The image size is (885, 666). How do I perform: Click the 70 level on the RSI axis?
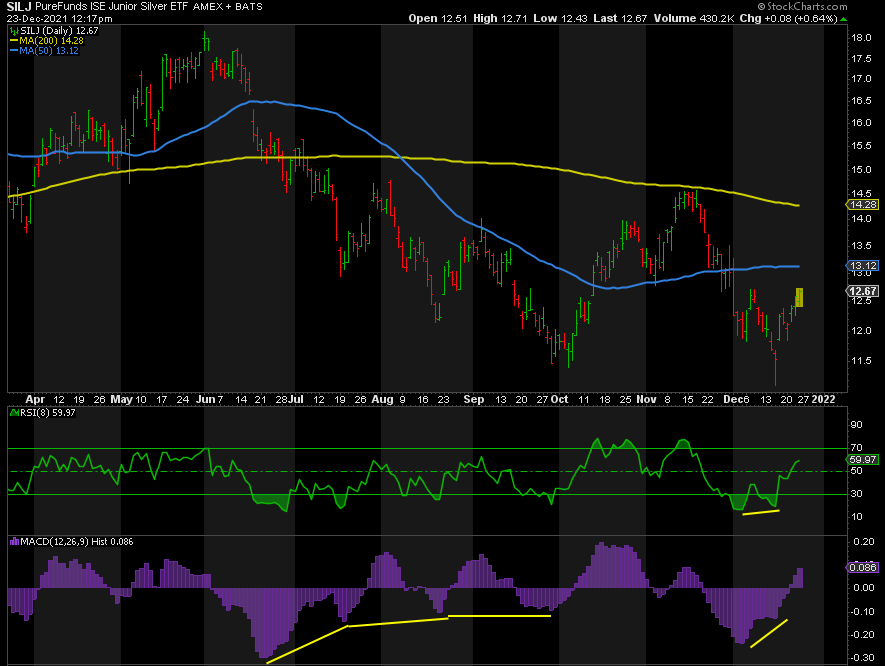coord(857,448)
